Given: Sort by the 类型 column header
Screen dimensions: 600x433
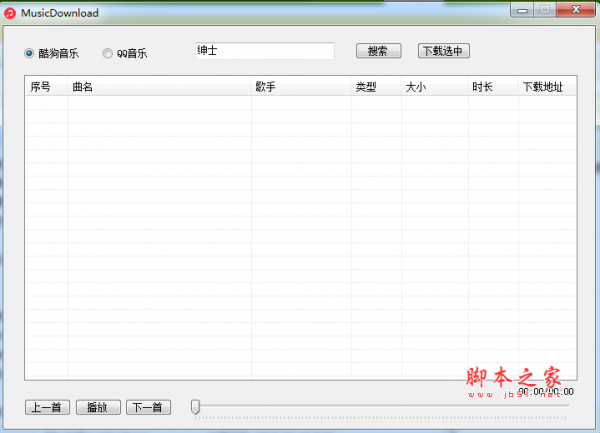Looking at the screenshot, I should pos(376,87).
